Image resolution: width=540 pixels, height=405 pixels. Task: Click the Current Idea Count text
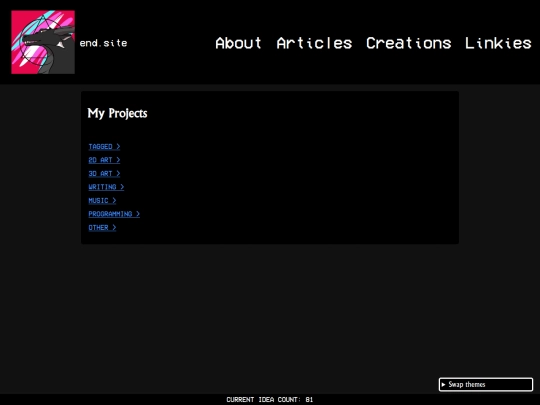pyautogui.click(x=270, y=399)
